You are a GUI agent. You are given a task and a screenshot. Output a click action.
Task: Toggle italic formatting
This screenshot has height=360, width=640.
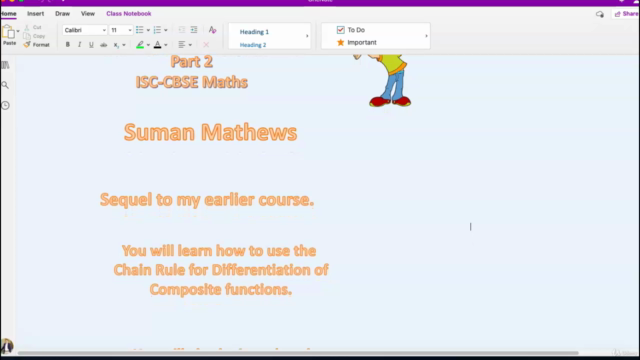pos(80,45)
